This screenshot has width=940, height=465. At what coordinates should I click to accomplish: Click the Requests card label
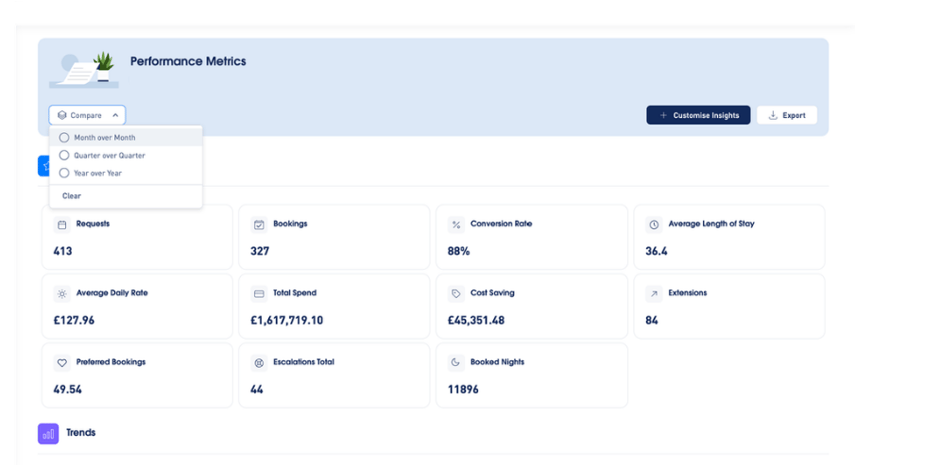[93, 224]
